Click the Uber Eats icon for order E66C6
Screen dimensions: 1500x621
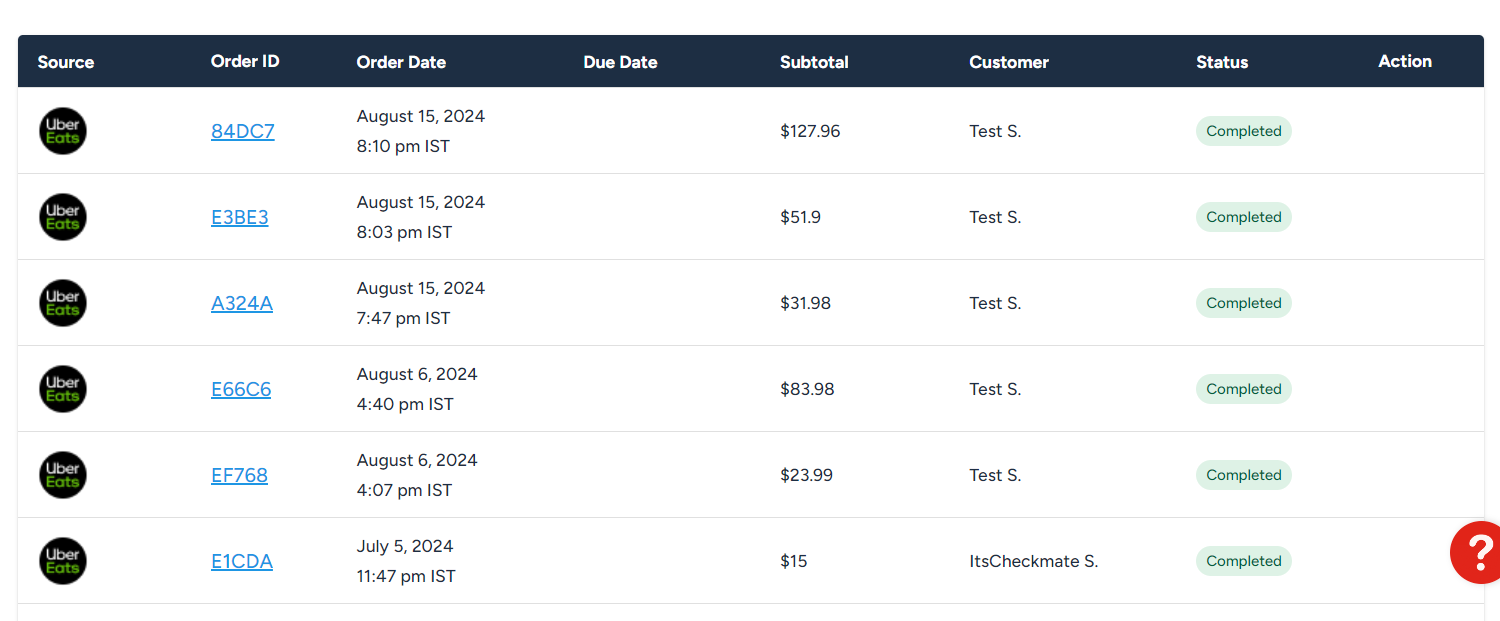pos(62,389)
